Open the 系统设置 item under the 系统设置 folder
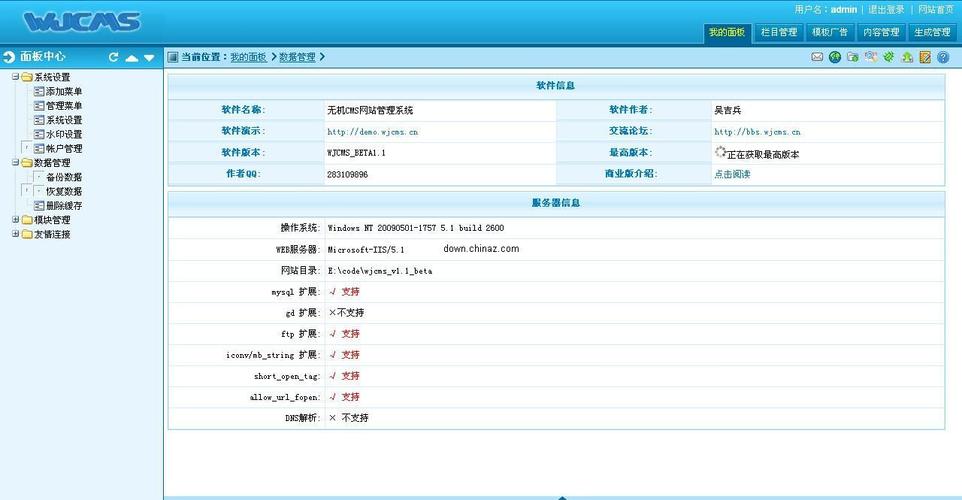 tap(64, 120)
